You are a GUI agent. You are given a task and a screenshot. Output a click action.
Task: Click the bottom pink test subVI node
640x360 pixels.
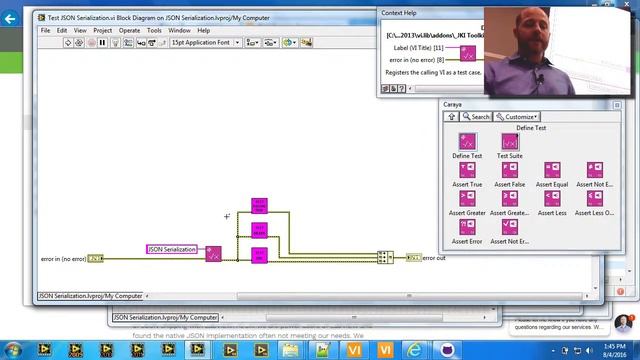tap(259, 256)
